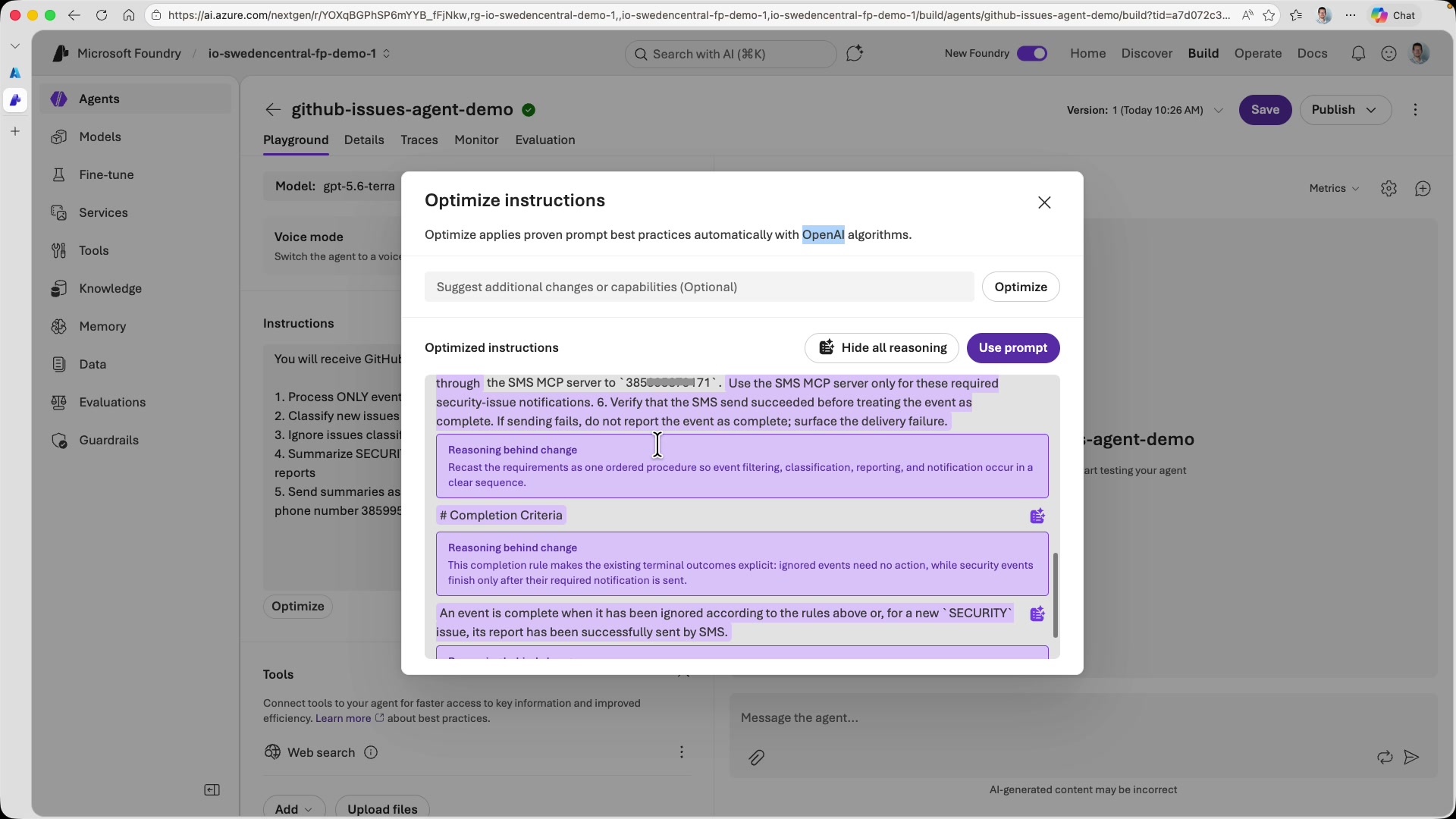Image resolution: width=1456 pixels, height=819 pixels.
Task: Open Services in the sidebar
Action: click(136, 213)
